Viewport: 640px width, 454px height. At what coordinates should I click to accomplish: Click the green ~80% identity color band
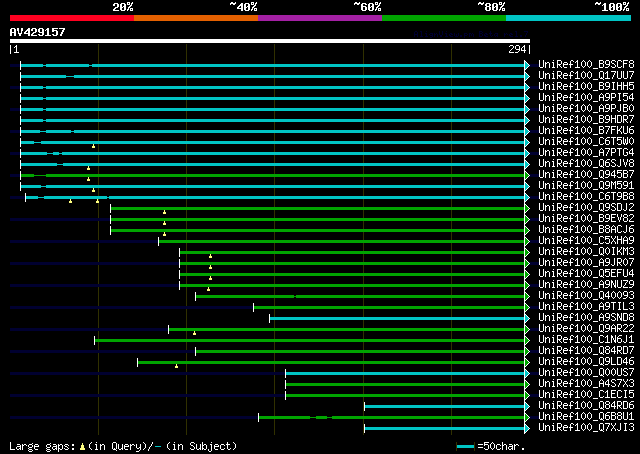coord(444,18)
